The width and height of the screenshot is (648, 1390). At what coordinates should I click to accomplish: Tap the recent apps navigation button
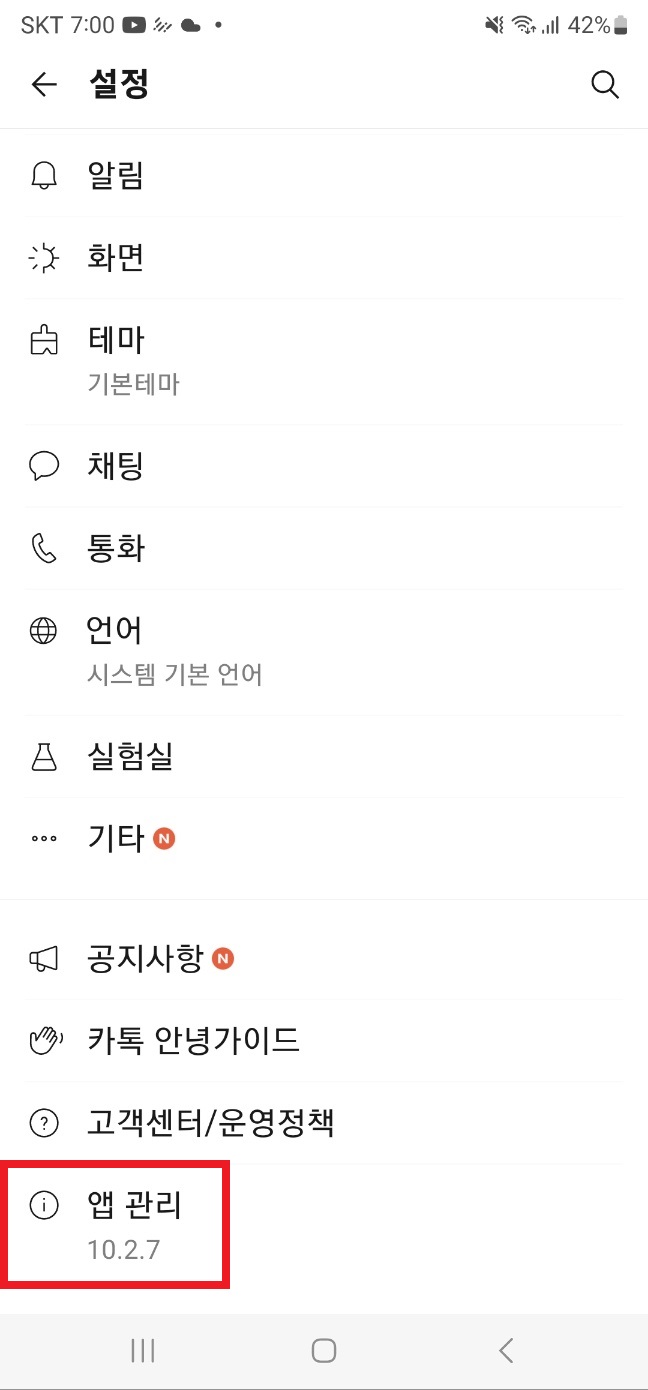(x=142, y=1349)
